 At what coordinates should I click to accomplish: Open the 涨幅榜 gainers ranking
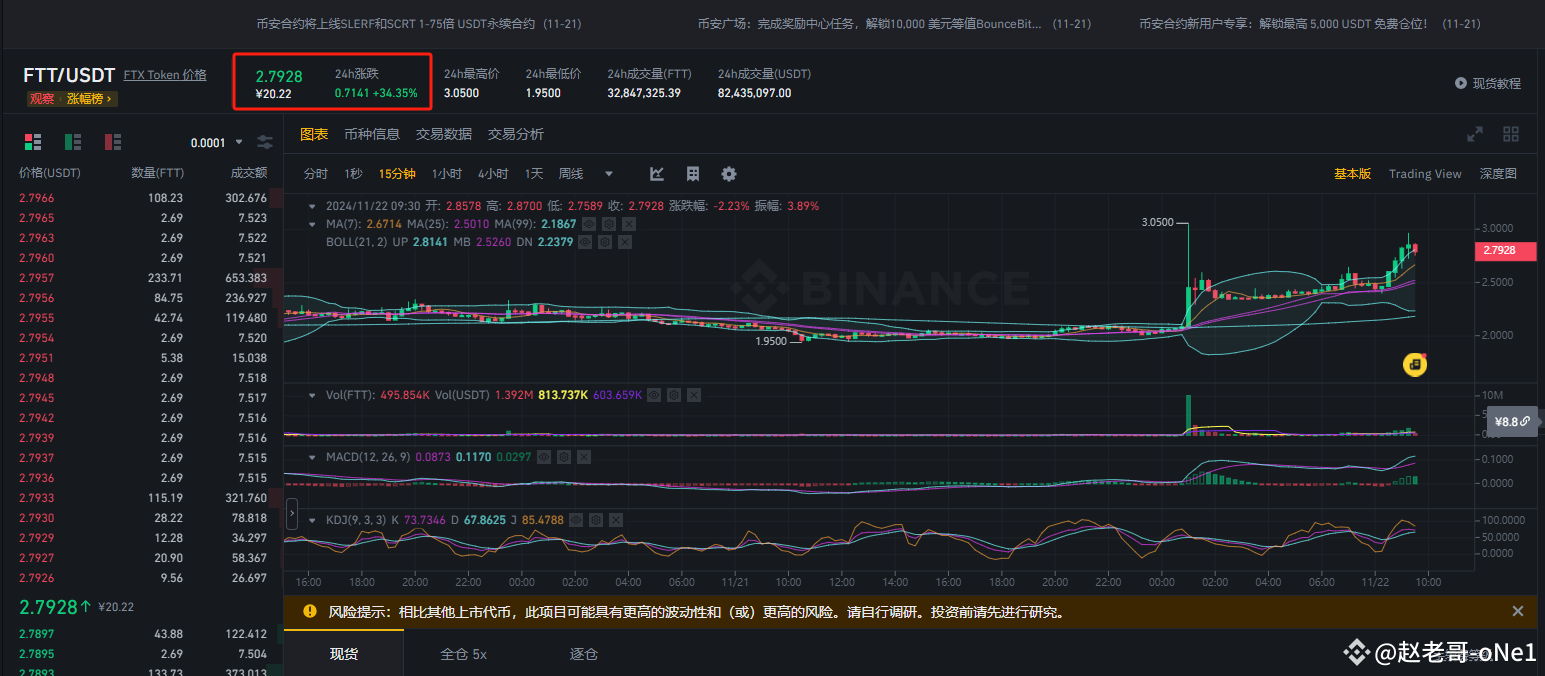[x=91, y=99]
